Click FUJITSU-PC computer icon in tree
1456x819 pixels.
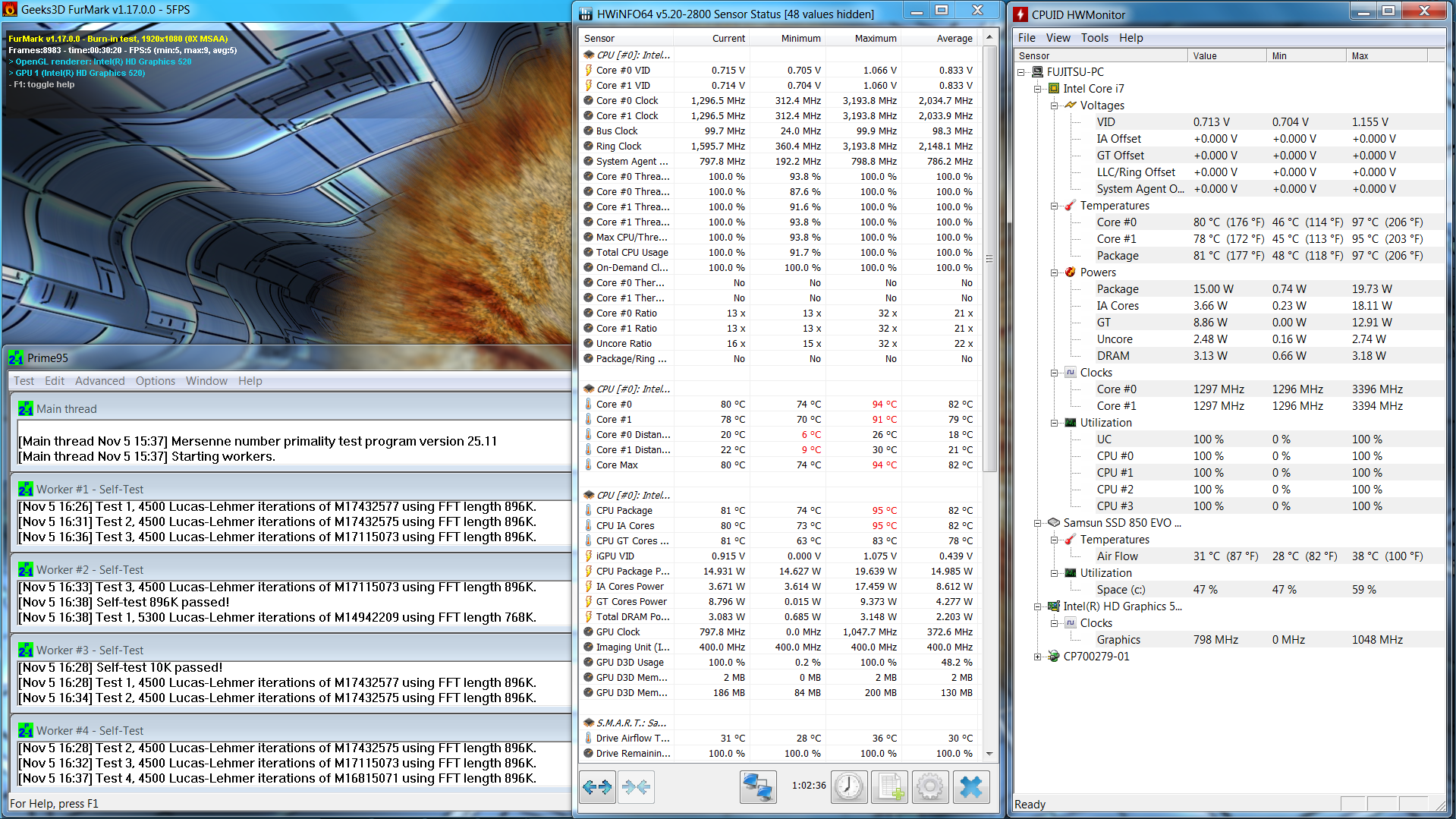pos(1037,71)
